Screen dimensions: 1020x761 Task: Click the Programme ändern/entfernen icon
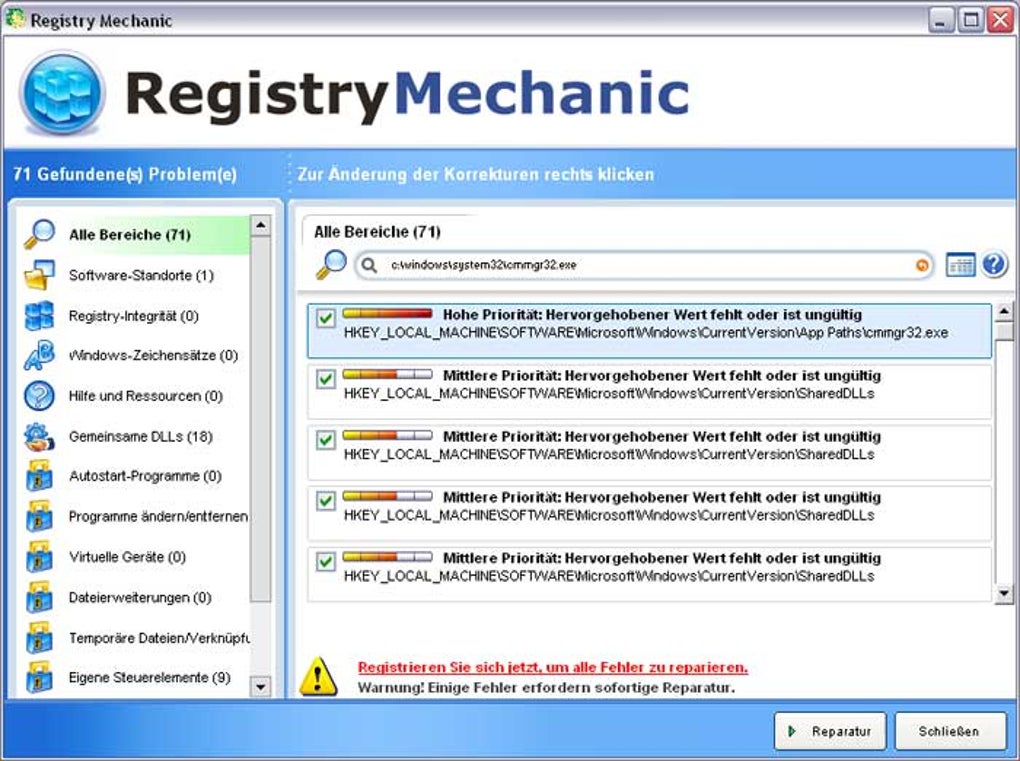pos(40,516)
